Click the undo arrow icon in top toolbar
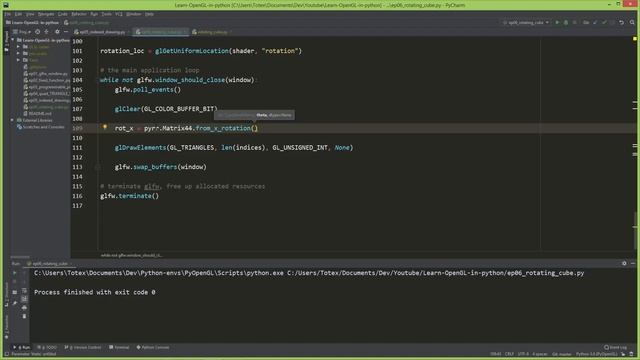The width and height of the screenshot is (640, 360). pos(621,22)
